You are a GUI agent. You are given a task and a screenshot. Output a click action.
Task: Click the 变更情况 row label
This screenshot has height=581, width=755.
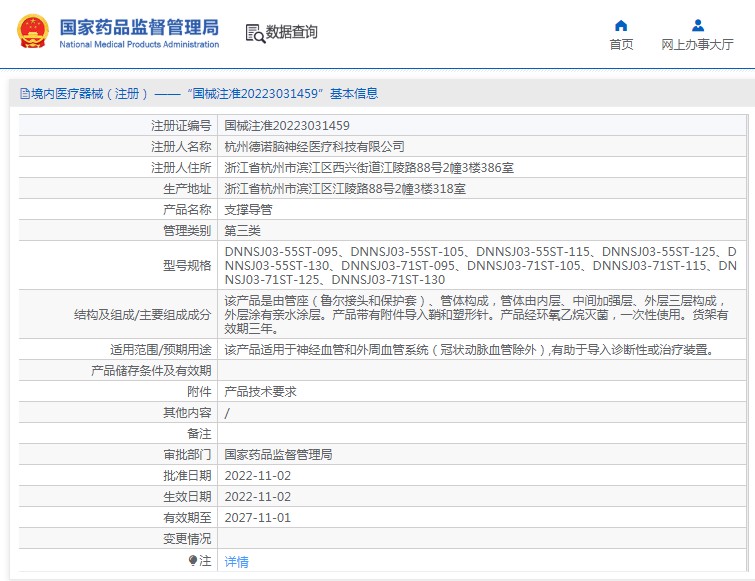(187, 539)
